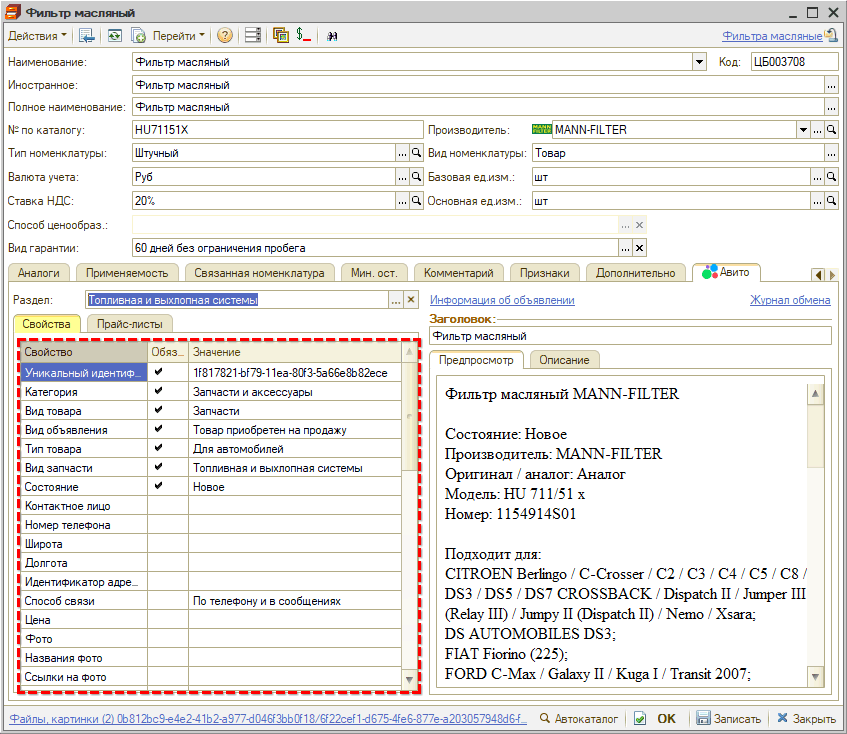Switch to the Применяемость tab
Screen dimensions: 847x734
click(127, 272)
